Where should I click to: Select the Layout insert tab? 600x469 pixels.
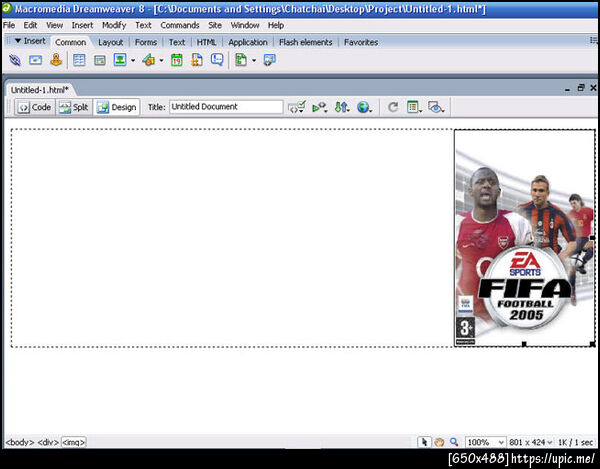(111, 42)
